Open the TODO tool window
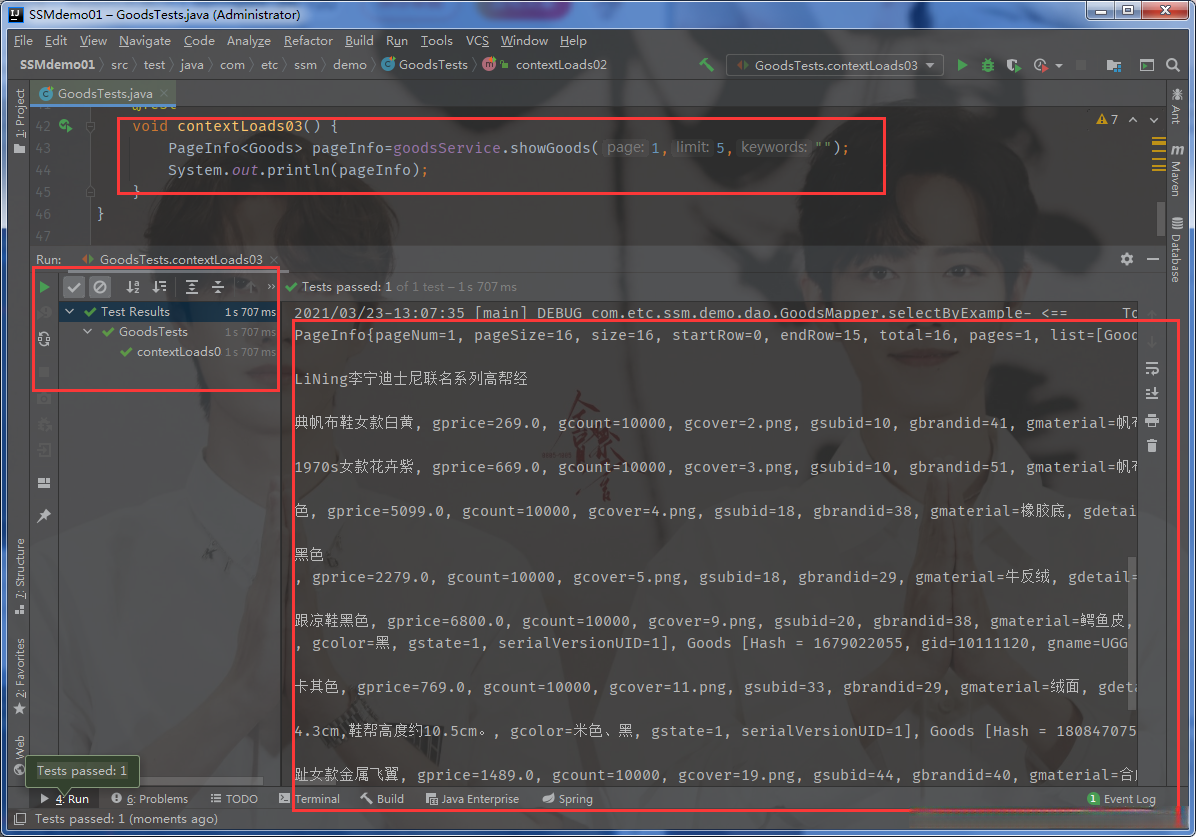 tap(234, 799)
